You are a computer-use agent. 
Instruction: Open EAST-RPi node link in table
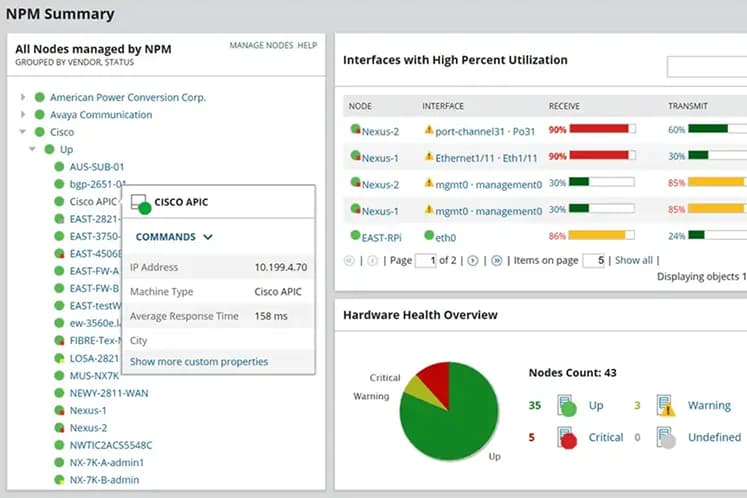pos(382,238)
